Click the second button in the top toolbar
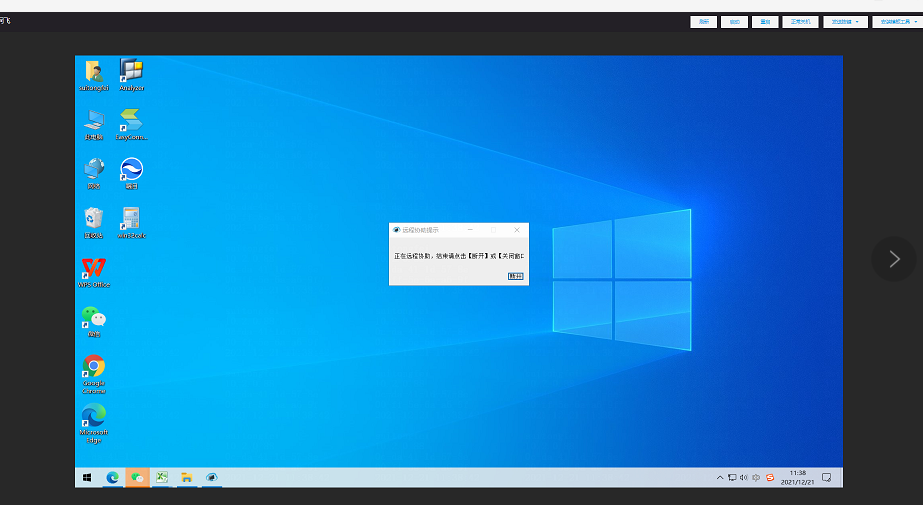 click(x=735, y=22)
